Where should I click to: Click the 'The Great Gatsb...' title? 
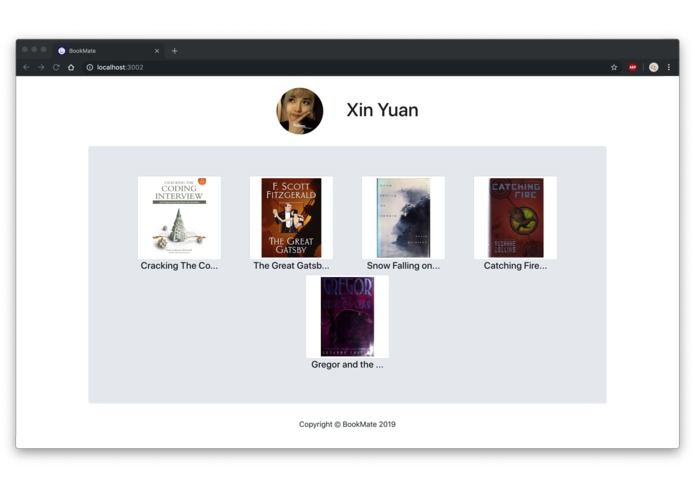tap(291, 266)
